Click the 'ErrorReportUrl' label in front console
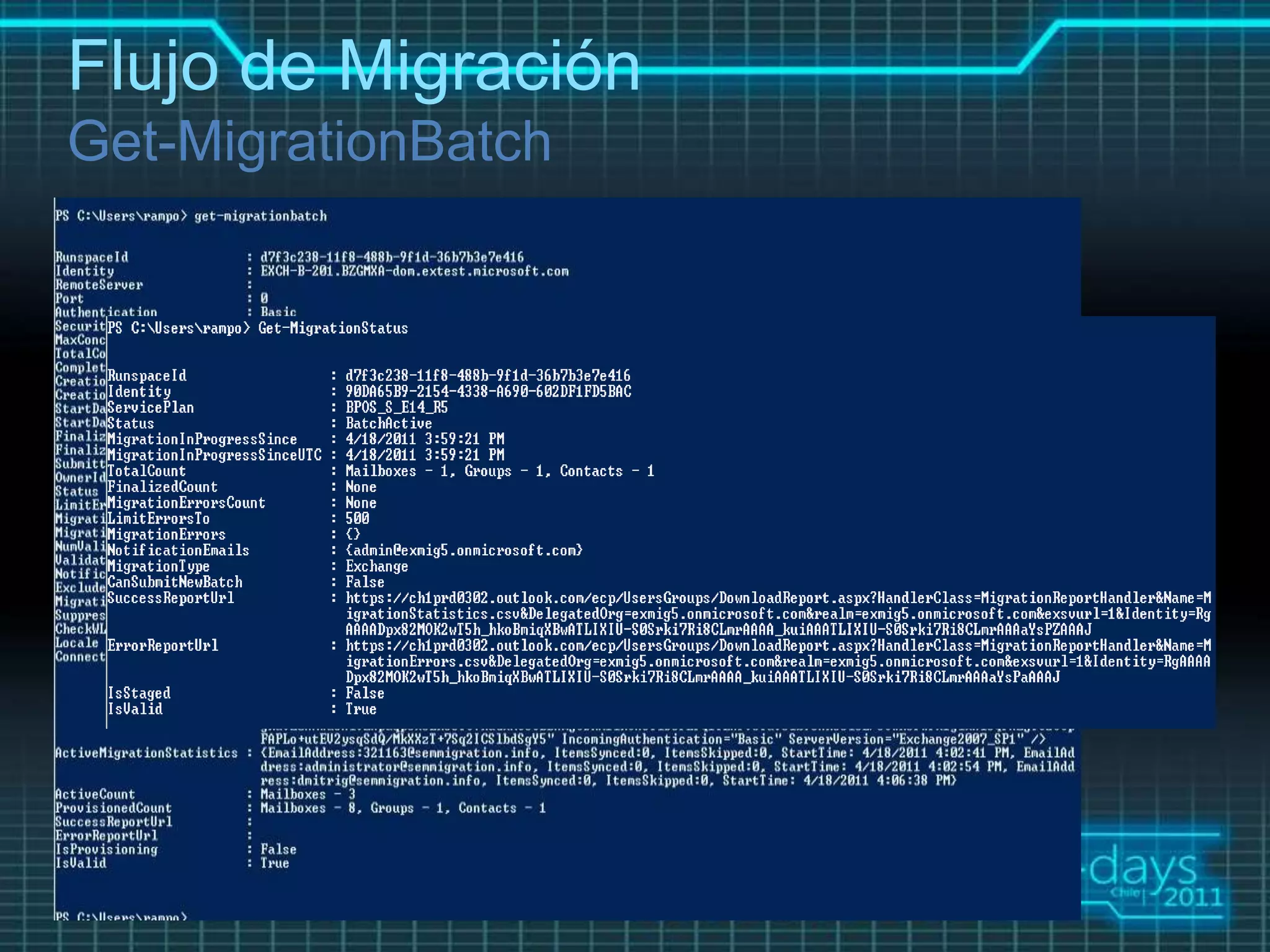This screenshot has height=952, width=1270. tap(162, 646)
